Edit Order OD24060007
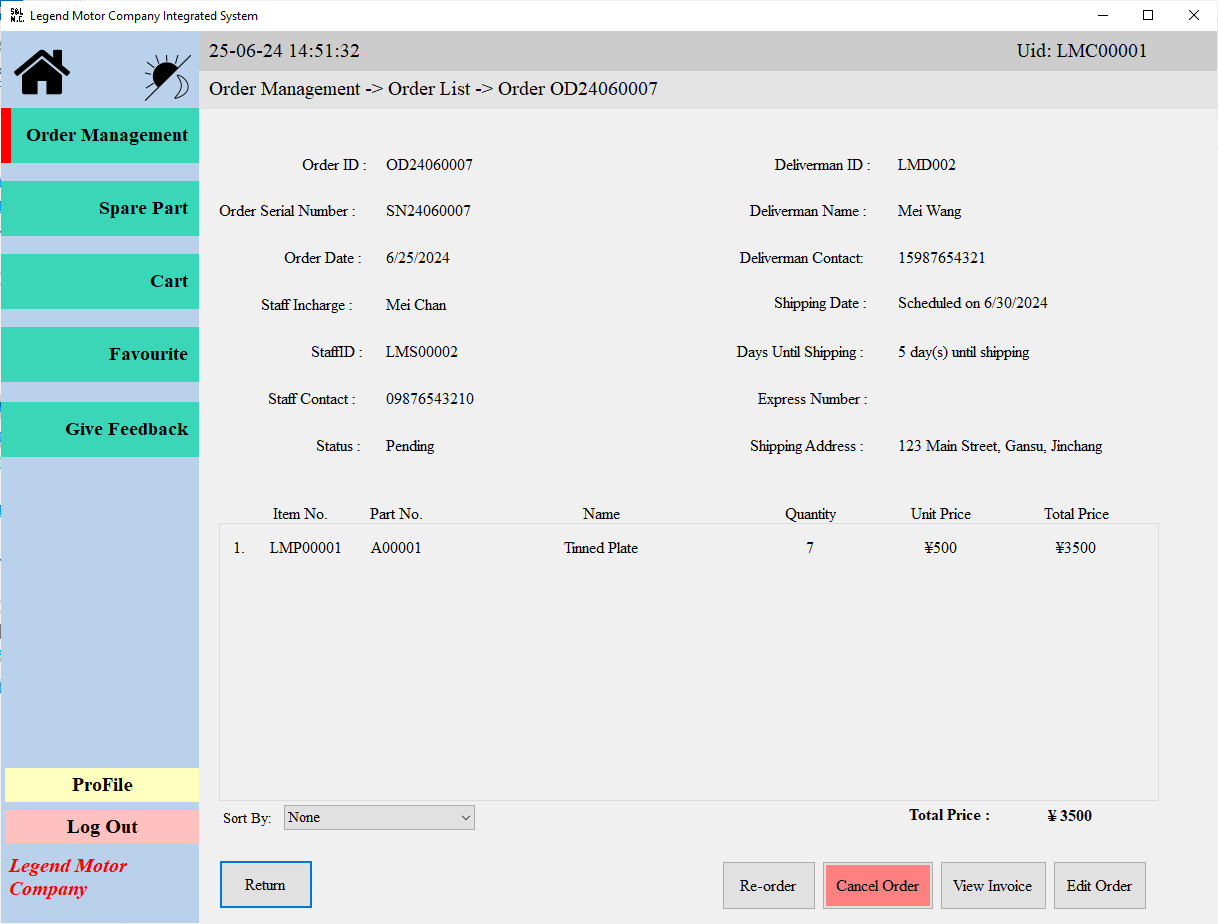1218x924 pixels. tap(1099, 885)
